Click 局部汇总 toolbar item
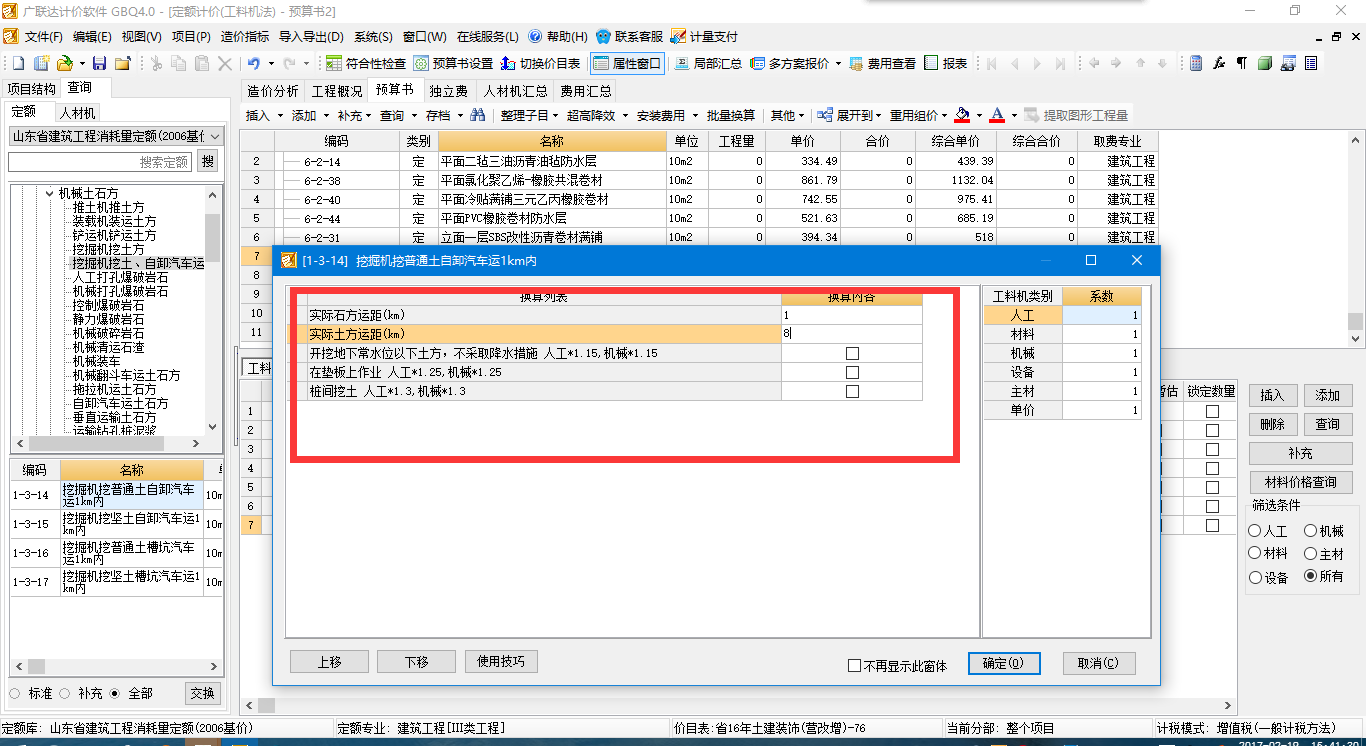Viewport: 1366px width, 746px height. coord(708,63)
